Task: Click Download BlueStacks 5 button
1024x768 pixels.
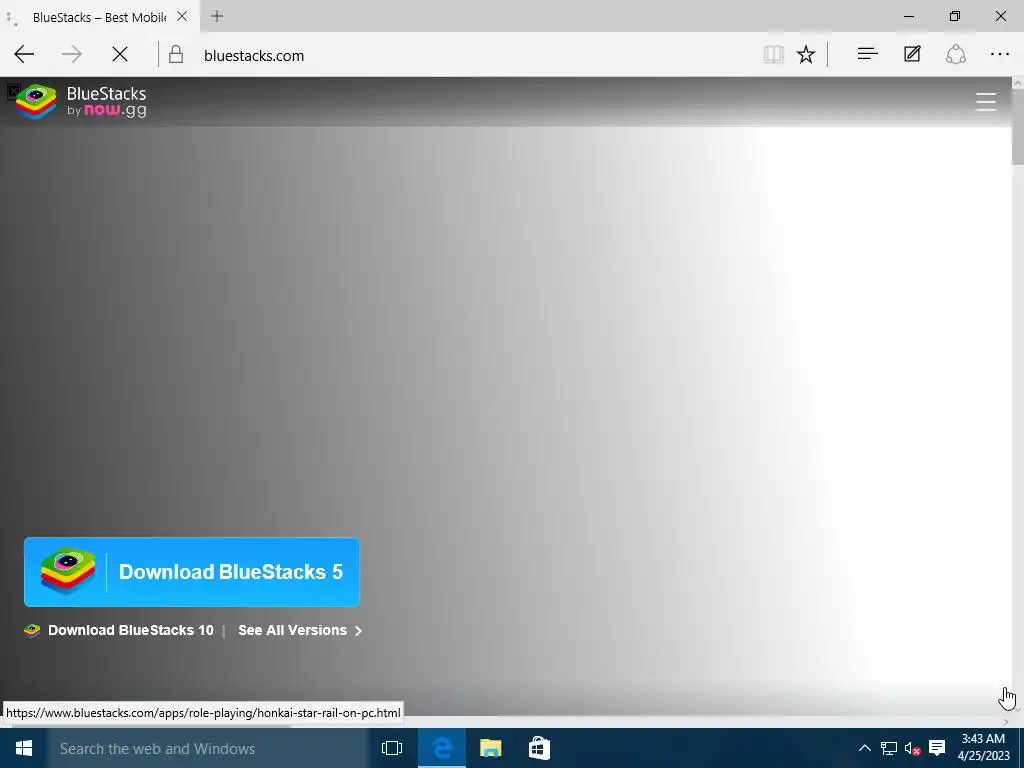Action: (x=192, y=572)
